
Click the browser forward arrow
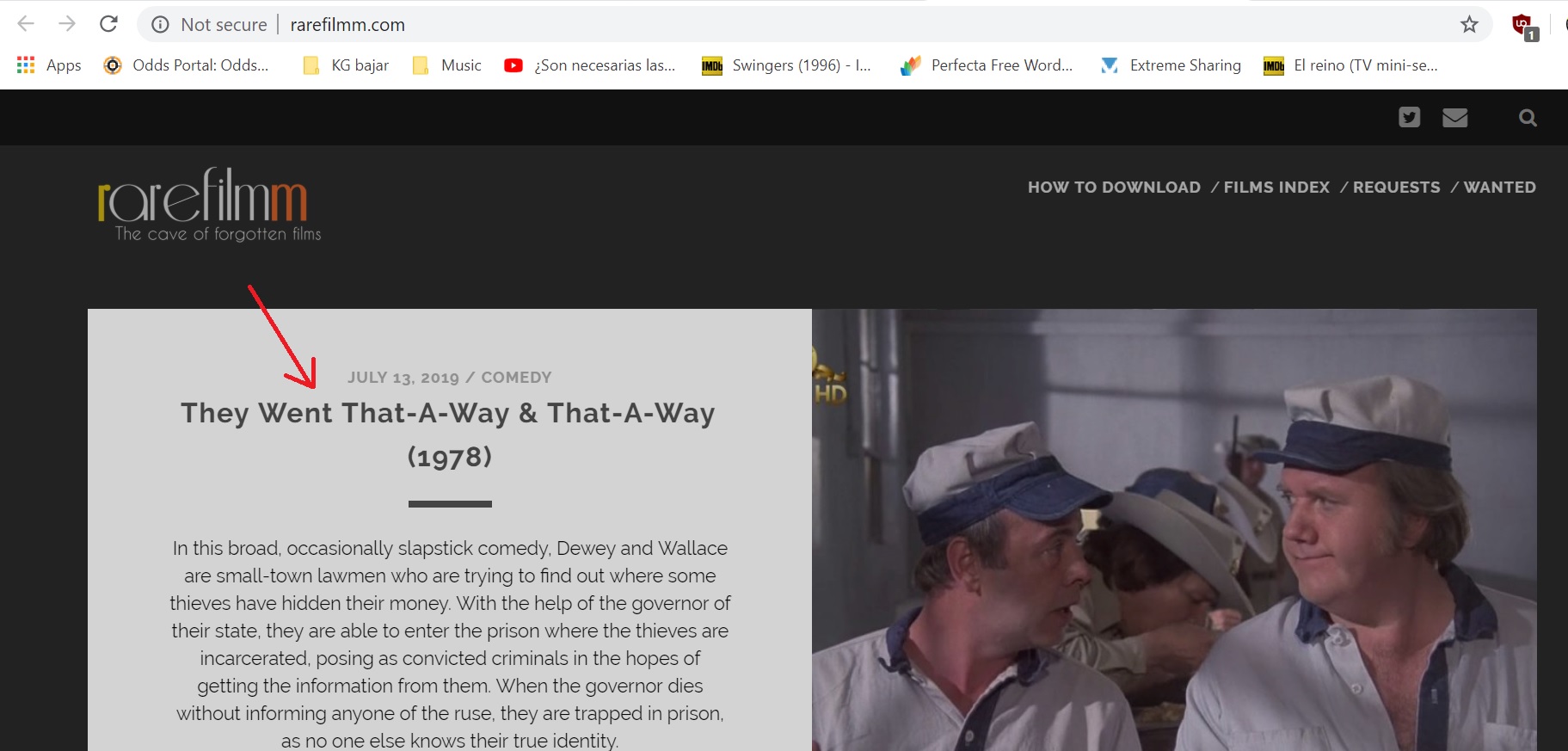tap(67, 24)
